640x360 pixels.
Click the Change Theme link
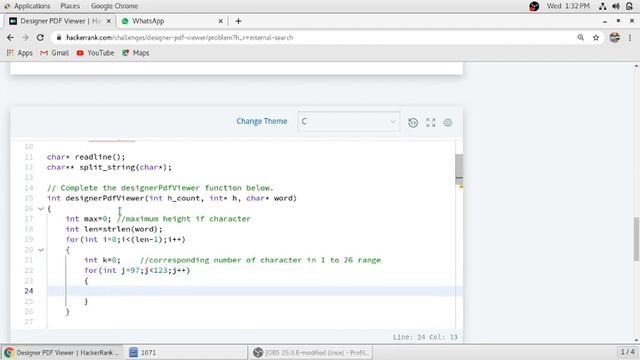click(262, 121)
